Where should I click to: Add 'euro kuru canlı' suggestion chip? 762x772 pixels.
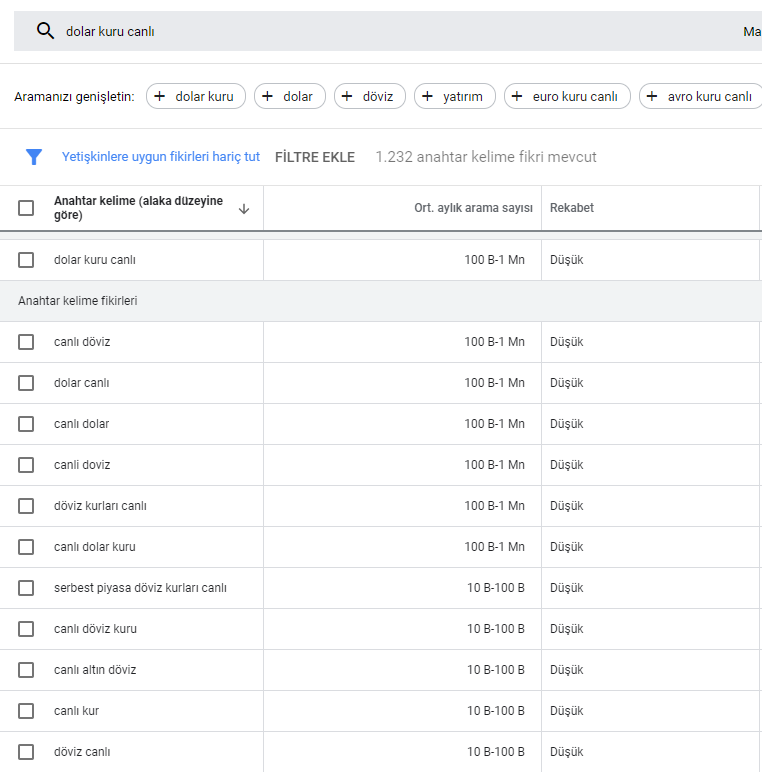tap(567, 96)
